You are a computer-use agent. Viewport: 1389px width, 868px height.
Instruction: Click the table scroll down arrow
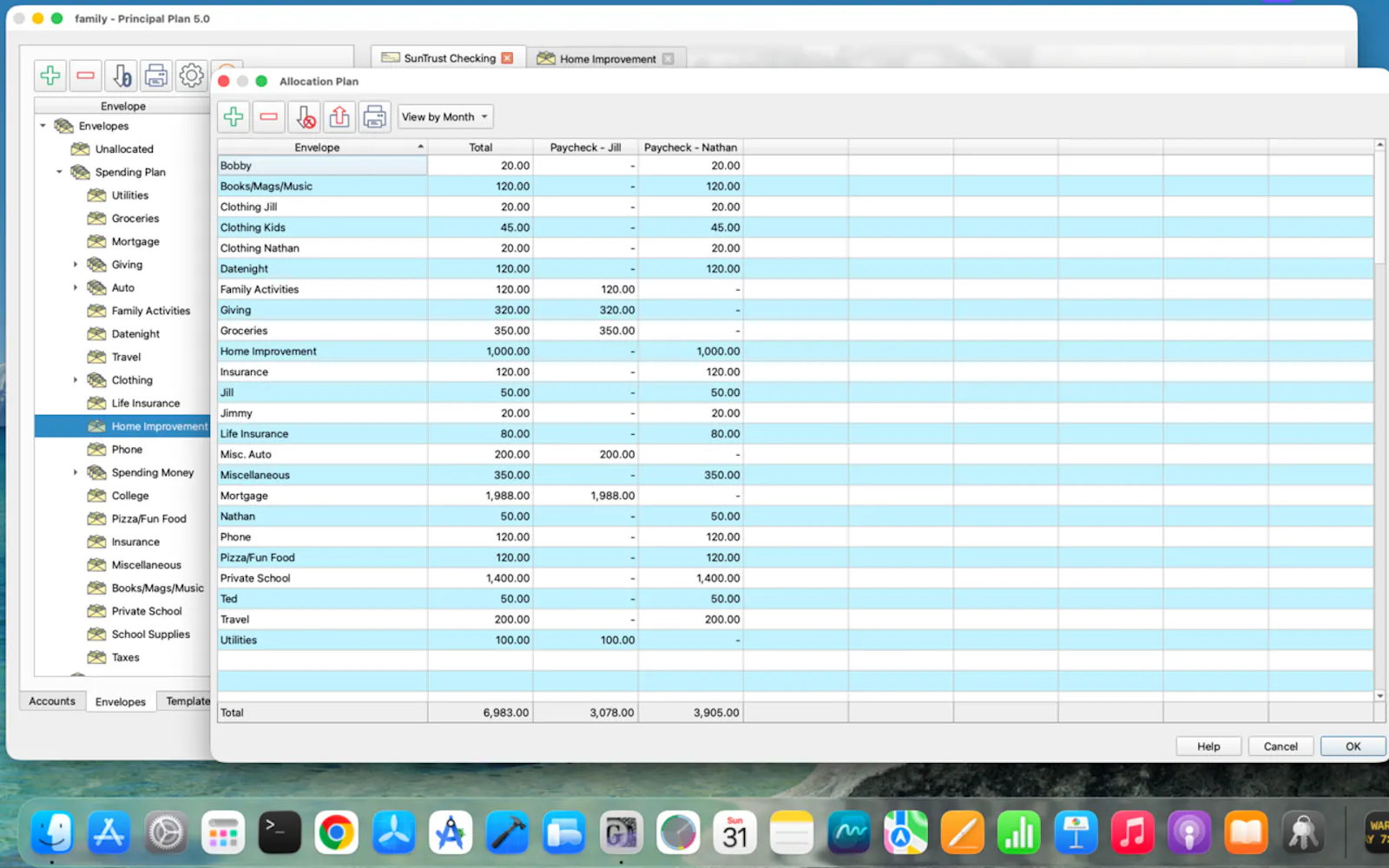[1380, 695]
